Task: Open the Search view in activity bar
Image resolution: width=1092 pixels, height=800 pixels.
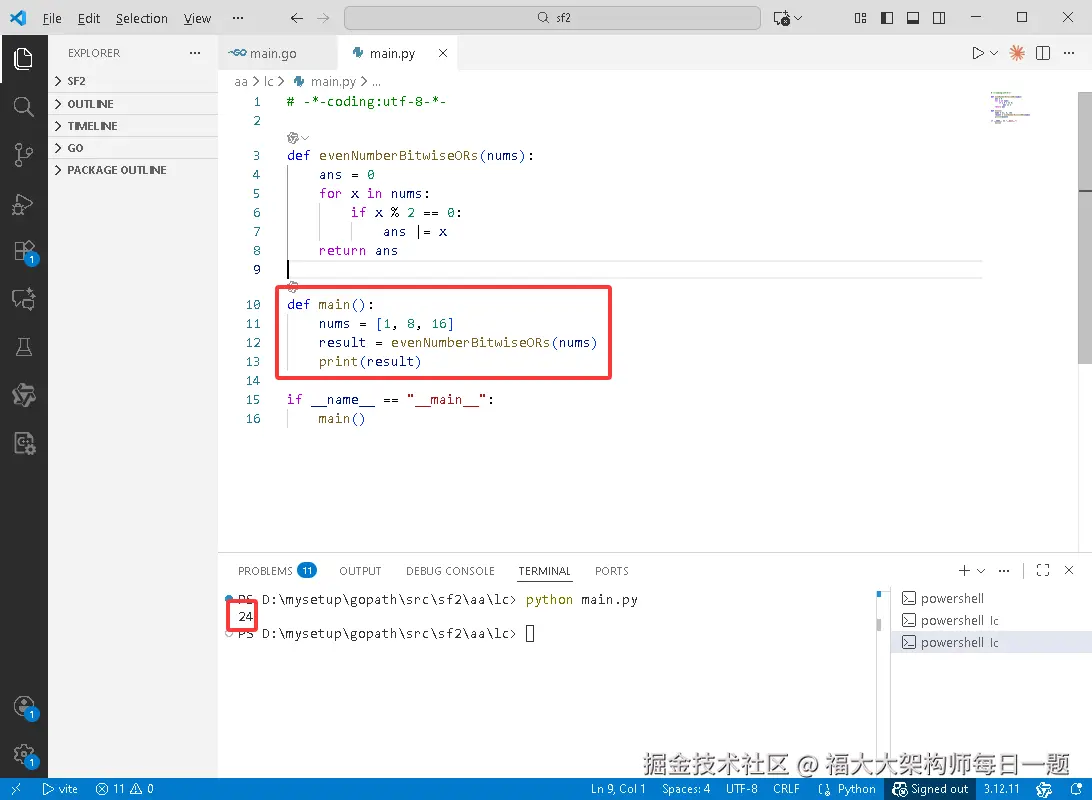Action: 24,107
